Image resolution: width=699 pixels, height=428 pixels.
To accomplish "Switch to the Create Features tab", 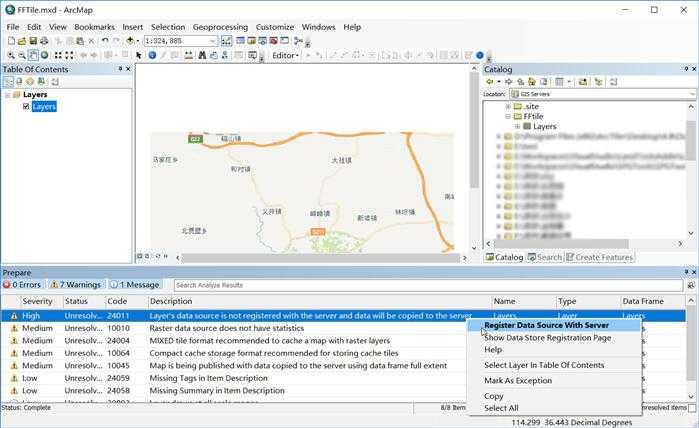I will coord(600,257).
